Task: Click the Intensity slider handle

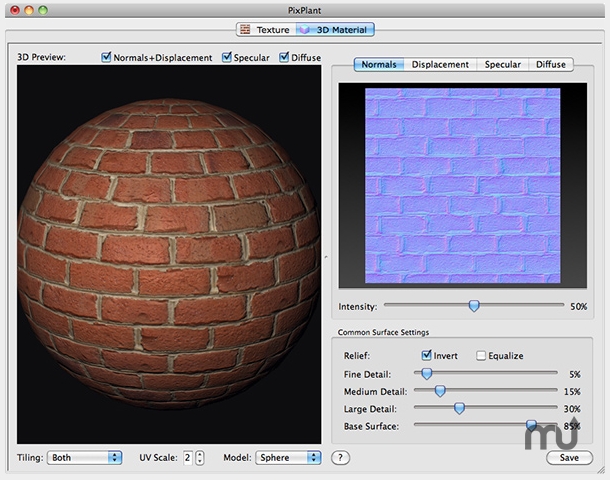Action: 474,306
